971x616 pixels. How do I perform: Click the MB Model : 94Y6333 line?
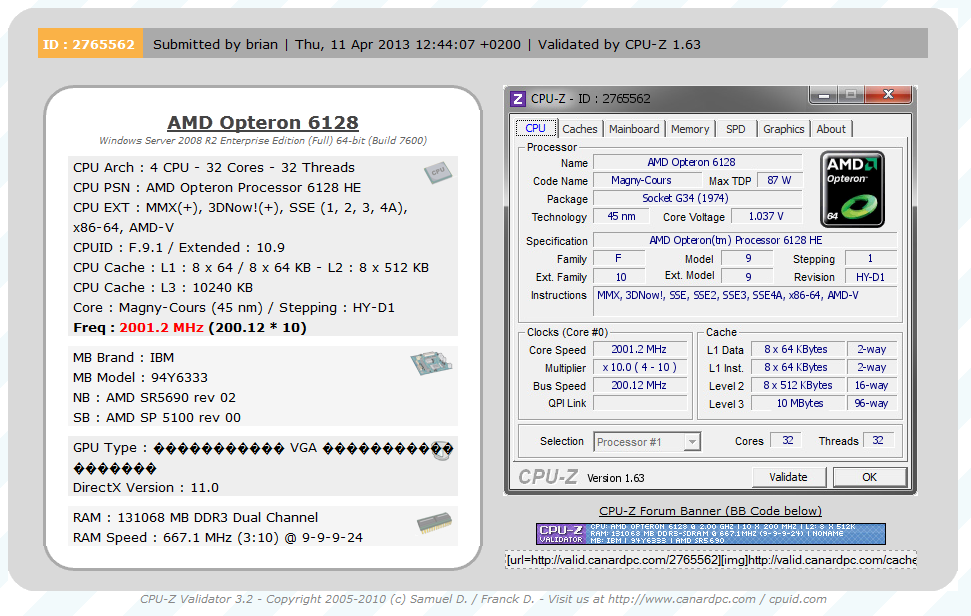[x=141, y=378]
